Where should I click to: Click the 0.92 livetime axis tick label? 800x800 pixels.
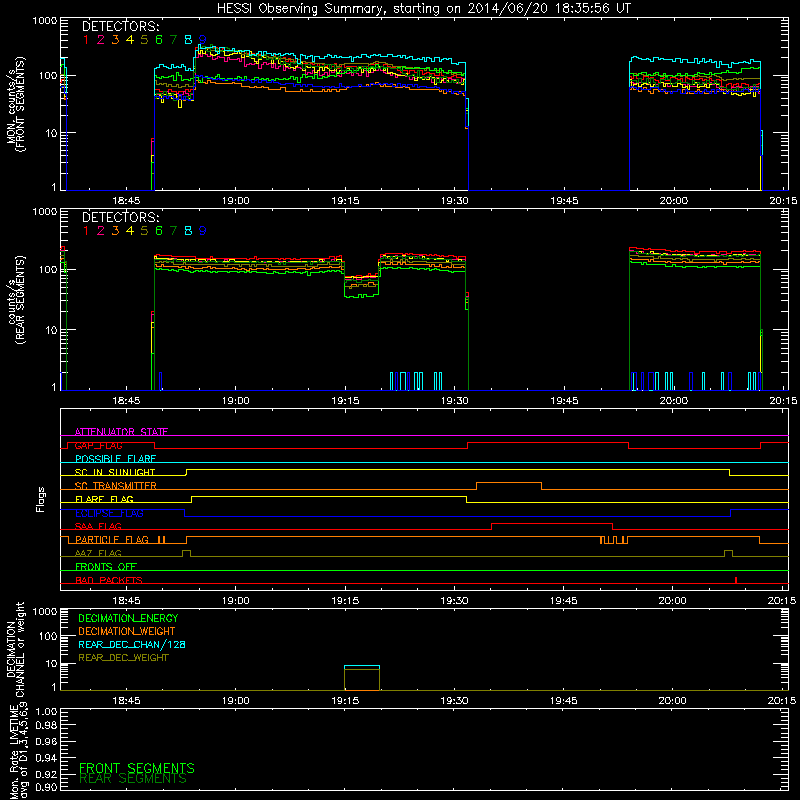(46, 773)
